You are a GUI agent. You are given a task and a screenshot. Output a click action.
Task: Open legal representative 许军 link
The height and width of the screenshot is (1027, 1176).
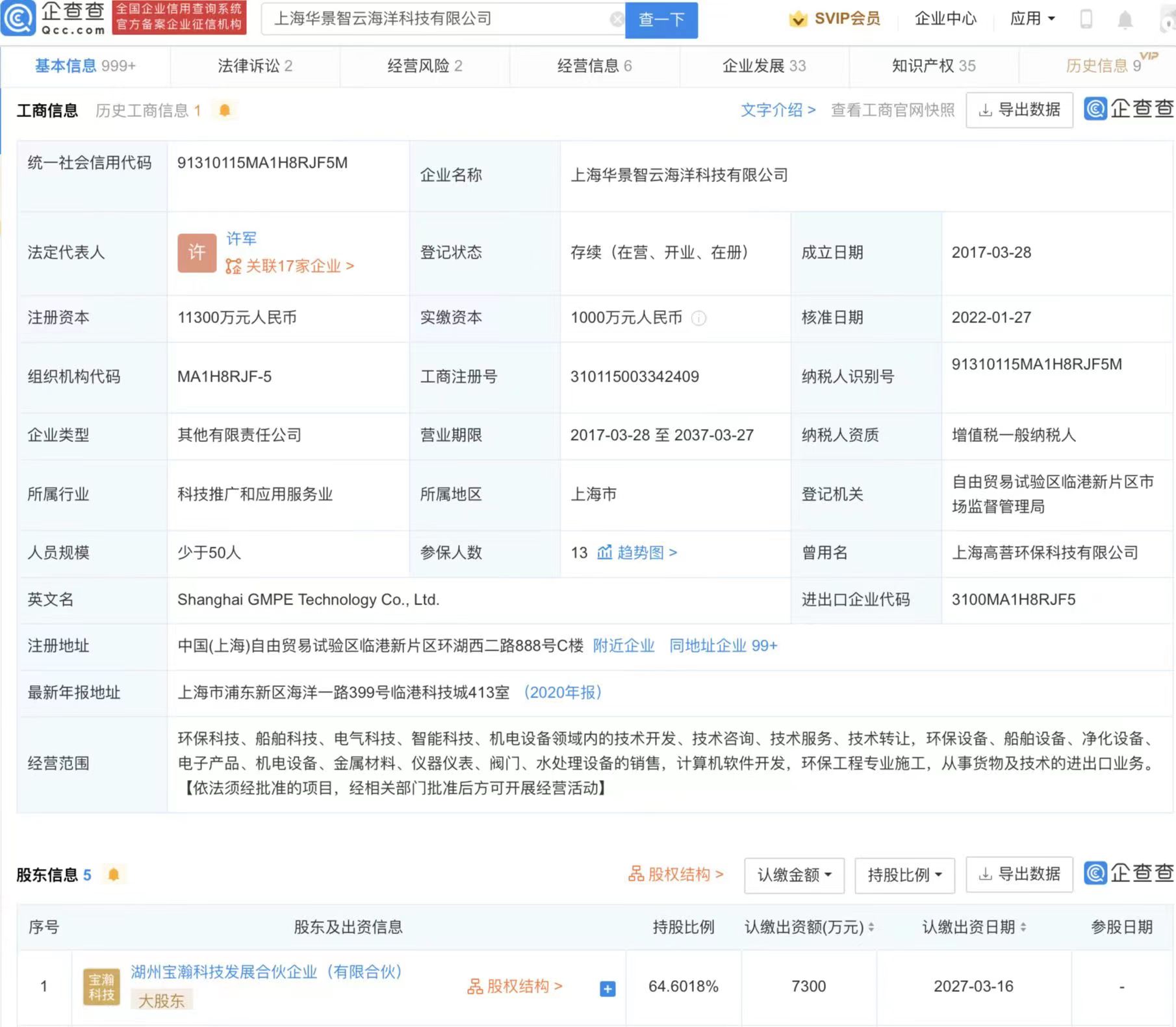tap(242, 239)
